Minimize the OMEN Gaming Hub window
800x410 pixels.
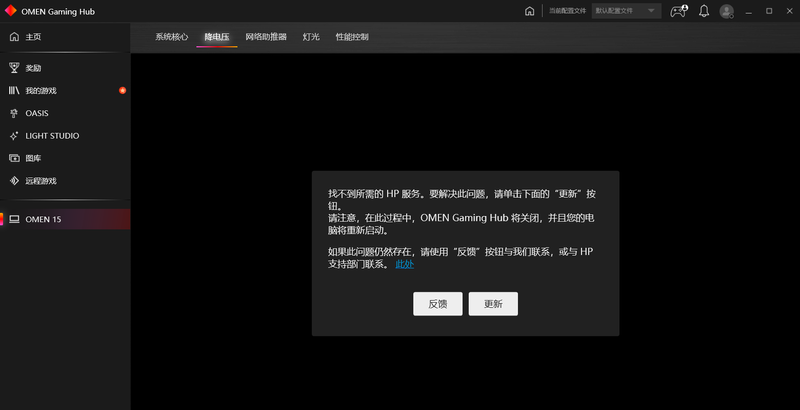pyautogui.click(x=748, y=11)
